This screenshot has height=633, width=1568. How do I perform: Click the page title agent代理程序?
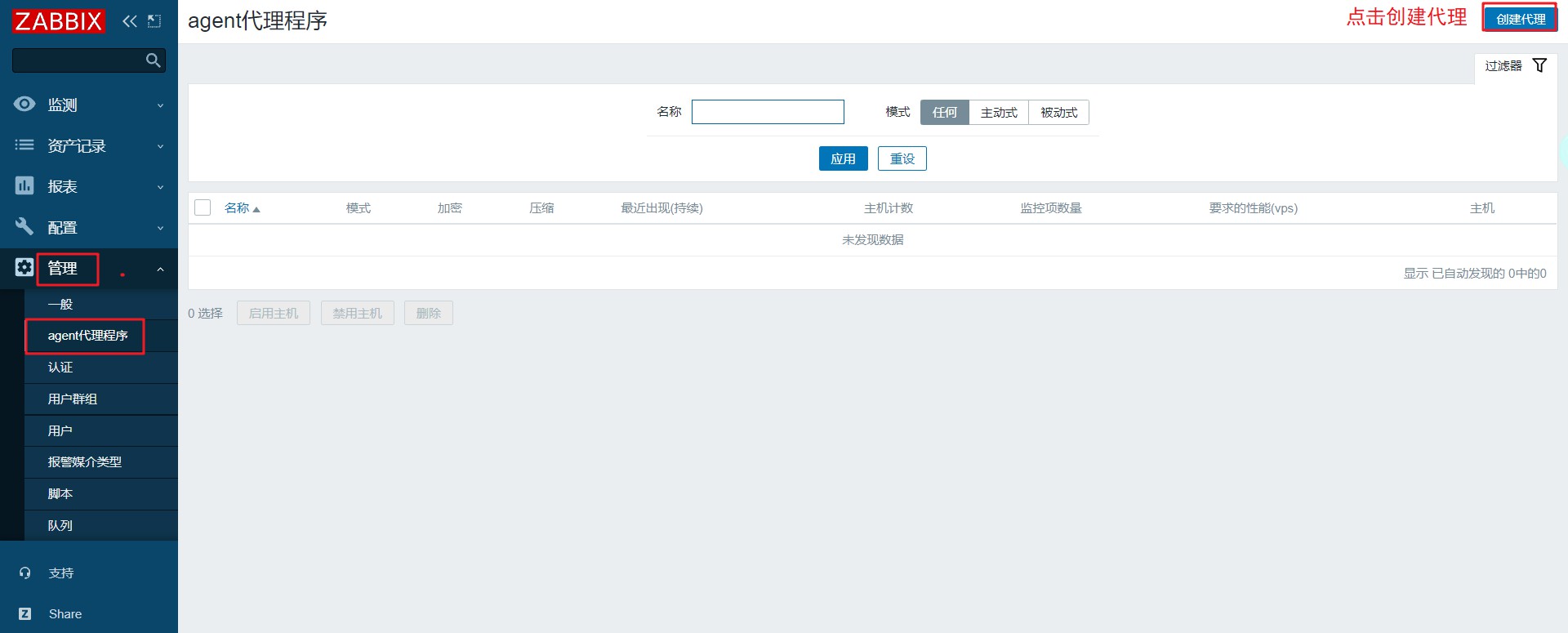tap(257, 20)
